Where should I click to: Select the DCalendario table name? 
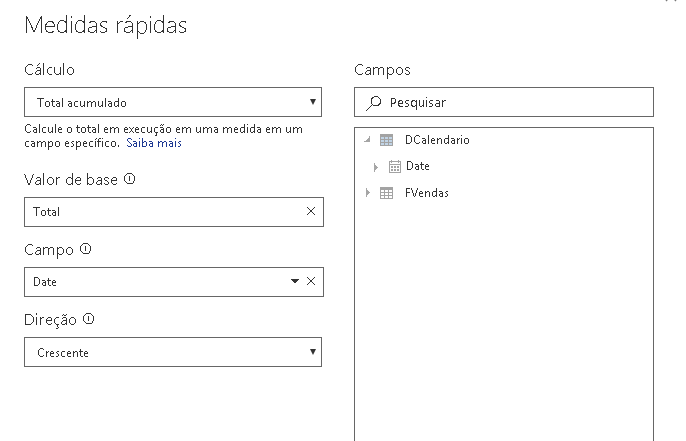tap(437, 140)
